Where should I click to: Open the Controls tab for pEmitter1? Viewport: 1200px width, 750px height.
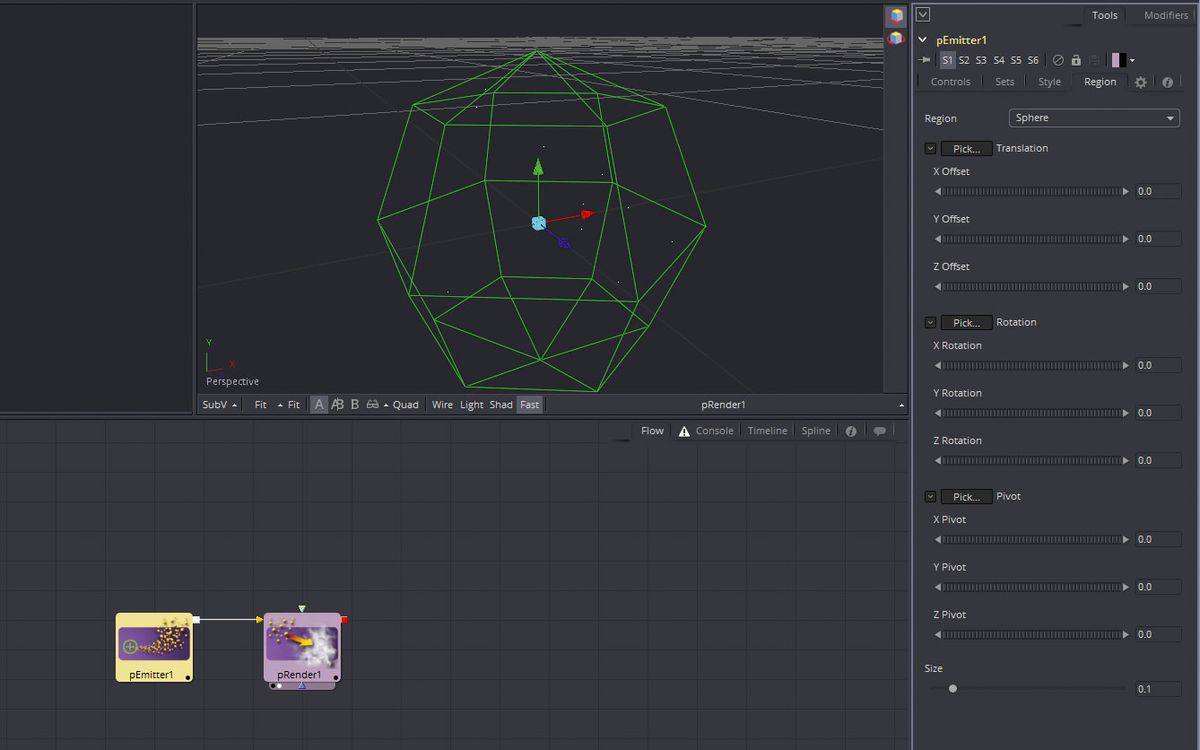pos(948,81)
